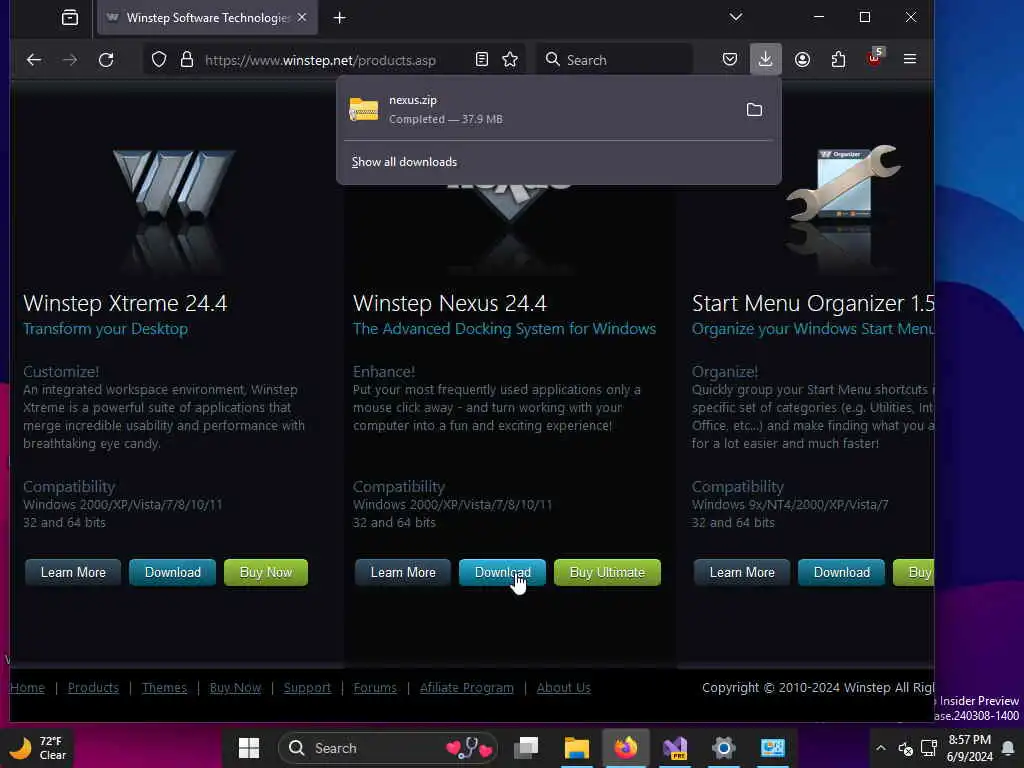Viewport: 1024px width, 768px height.
Task: Toggle the Downloads toolbar button
Action: [765, 60]
